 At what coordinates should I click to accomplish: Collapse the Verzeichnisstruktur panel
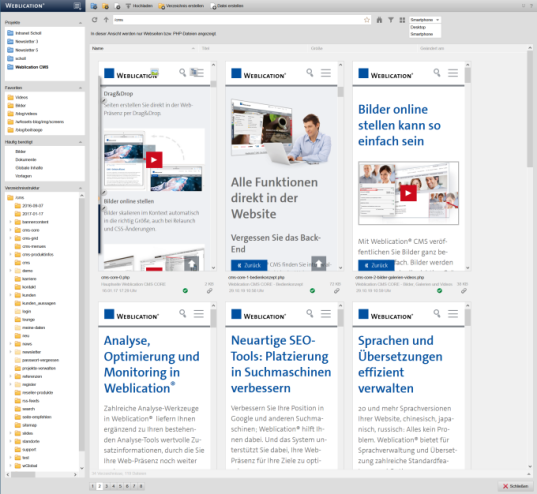pyautogui.click(x=80, y=188)
